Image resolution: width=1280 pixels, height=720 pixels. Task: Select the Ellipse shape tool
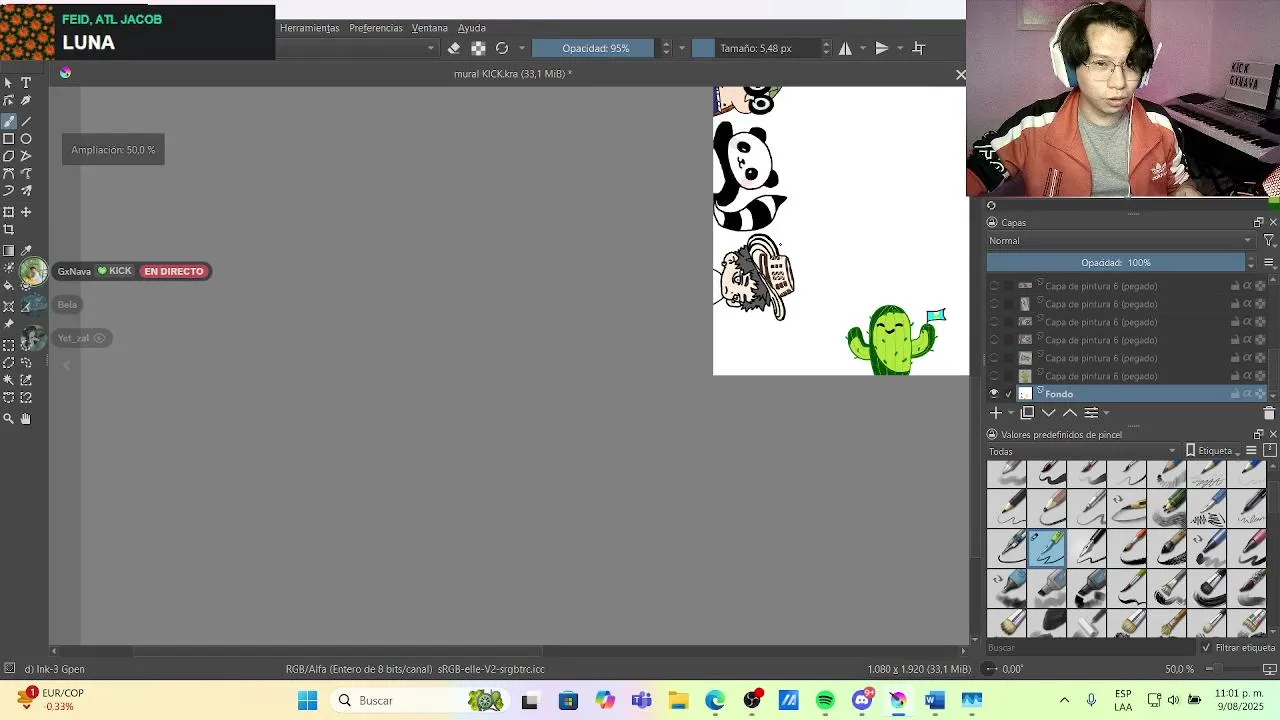[x=26, y=138]
